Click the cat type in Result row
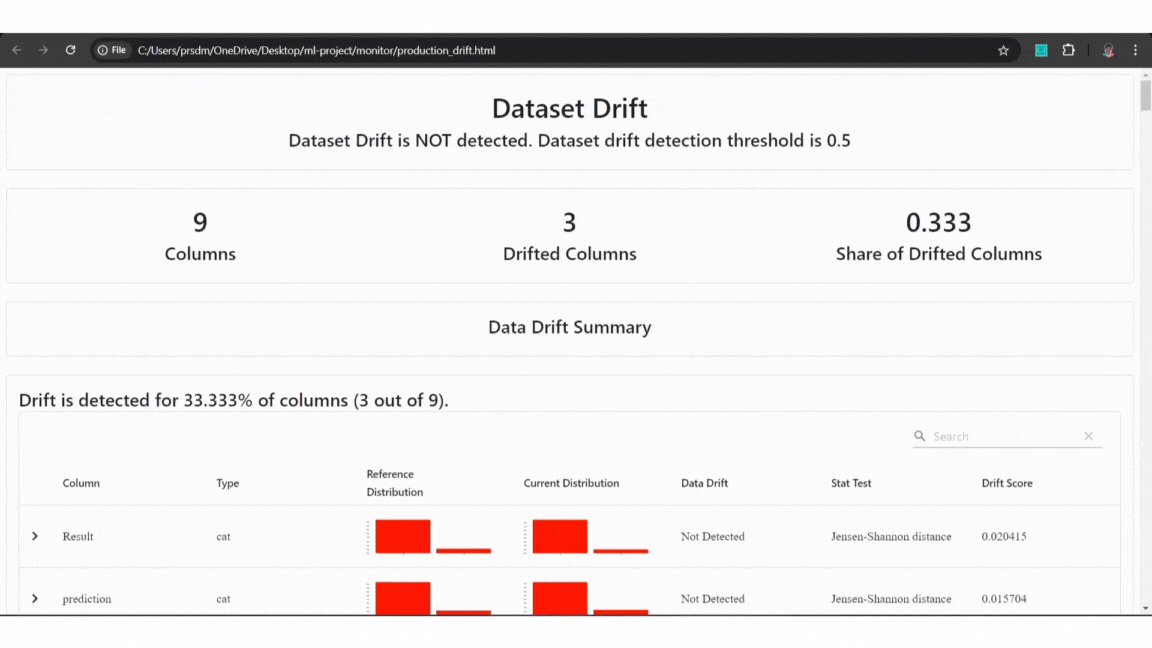Screen dimensions: 1152x648 point(223,536)
